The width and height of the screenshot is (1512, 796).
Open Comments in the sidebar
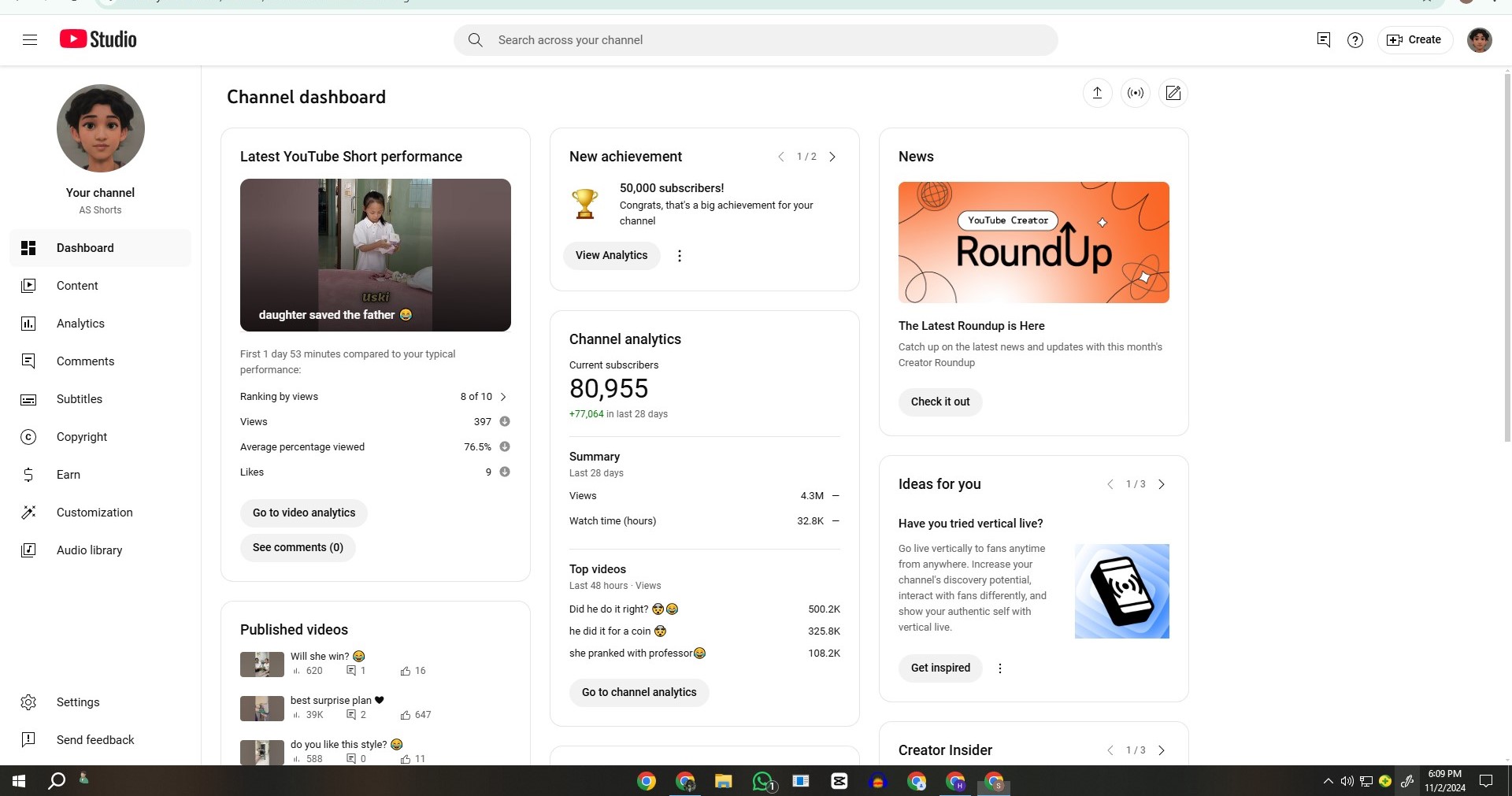[101, 361]
